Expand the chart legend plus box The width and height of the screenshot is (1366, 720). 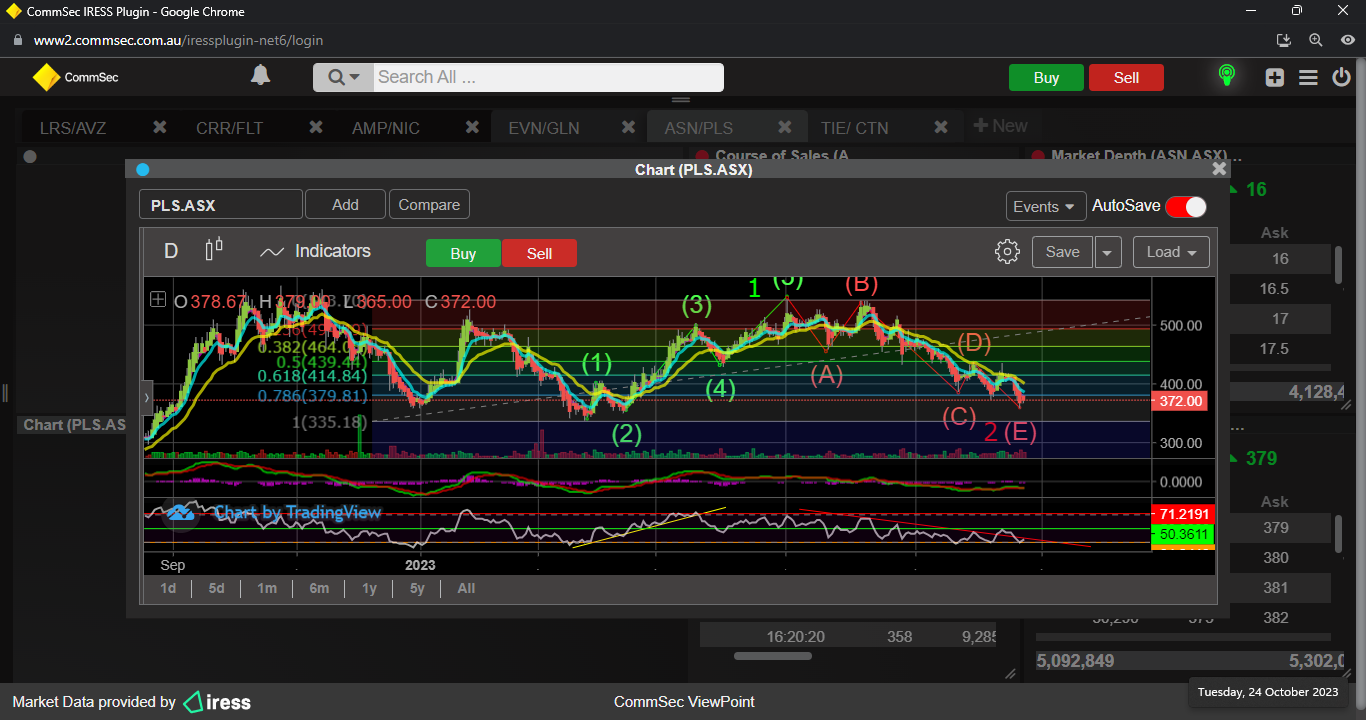(x=158, y=299)
